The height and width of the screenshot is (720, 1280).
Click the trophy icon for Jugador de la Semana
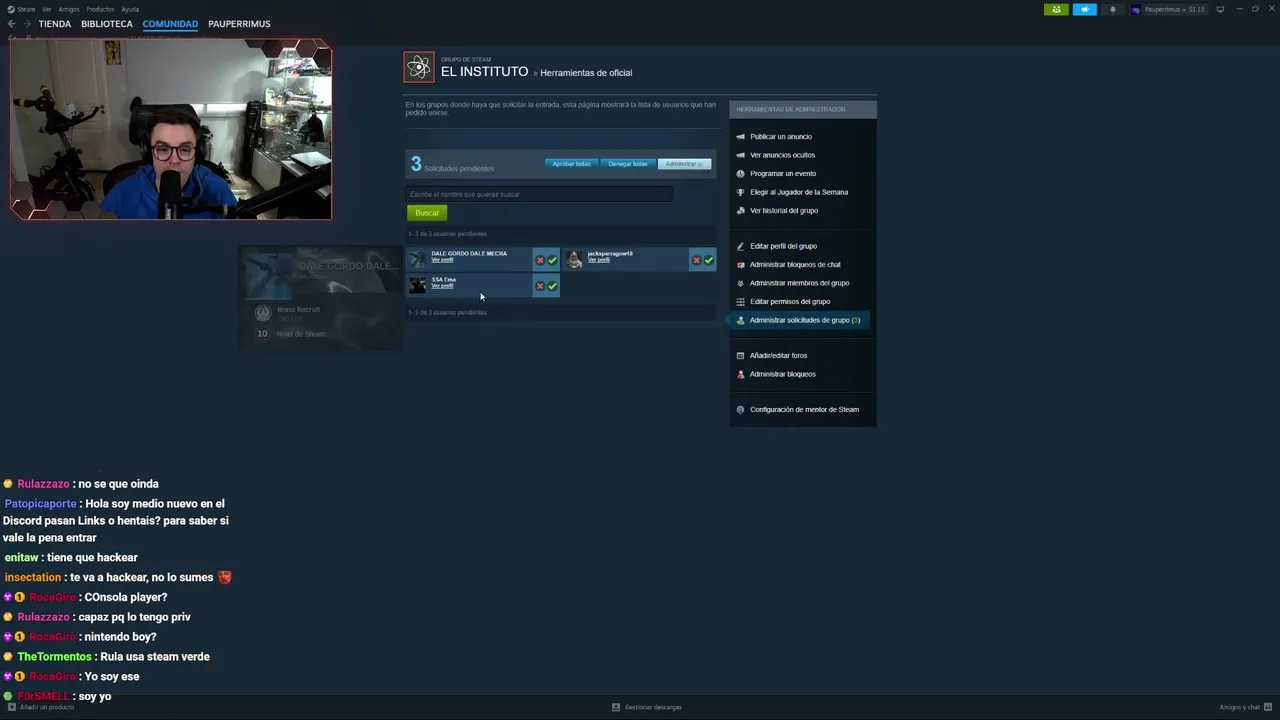740,192
